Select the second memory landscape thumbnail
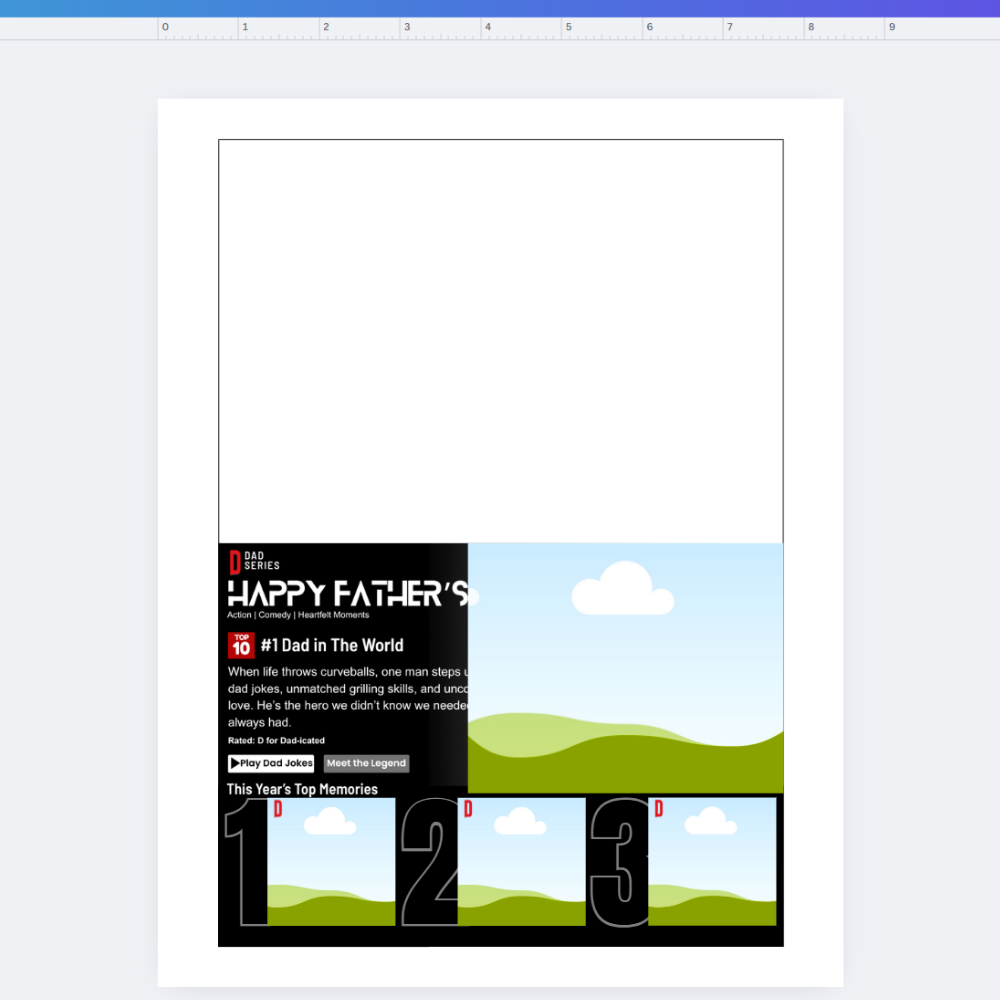The image size is (1000, 1000). point(522,862)
